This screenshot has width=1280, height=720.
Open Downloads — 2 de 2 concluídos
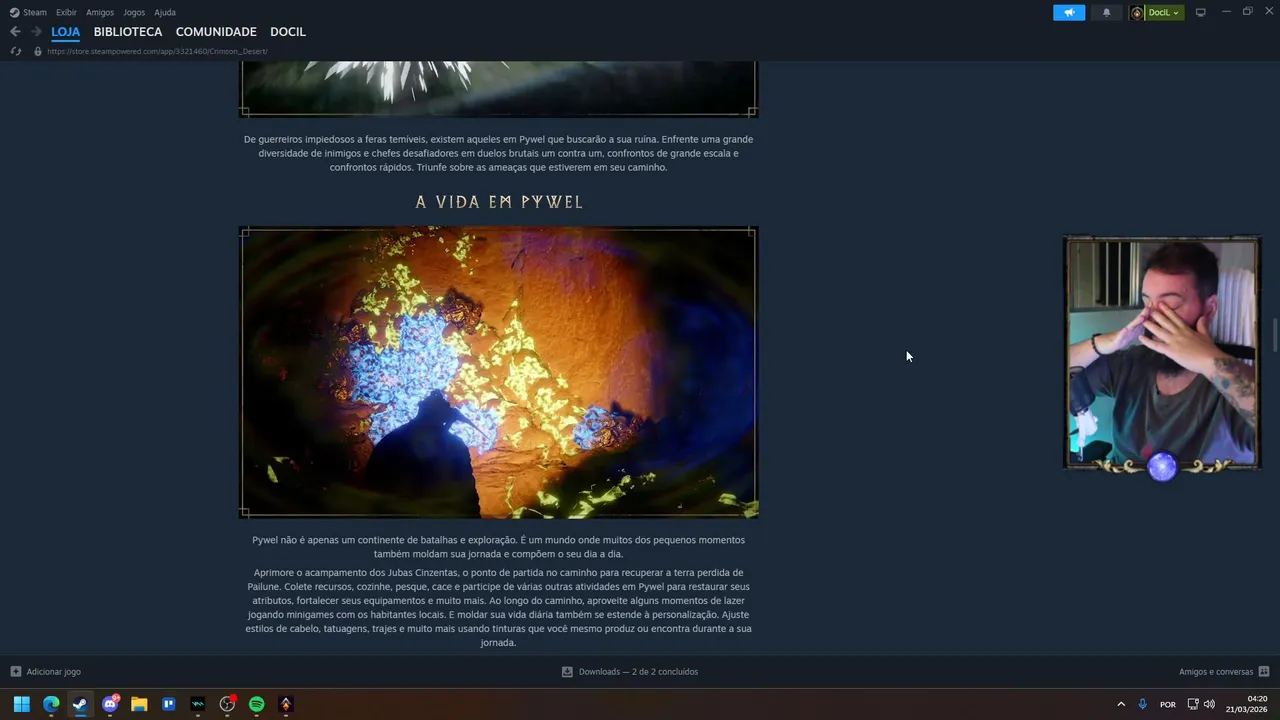click(638, 672)
